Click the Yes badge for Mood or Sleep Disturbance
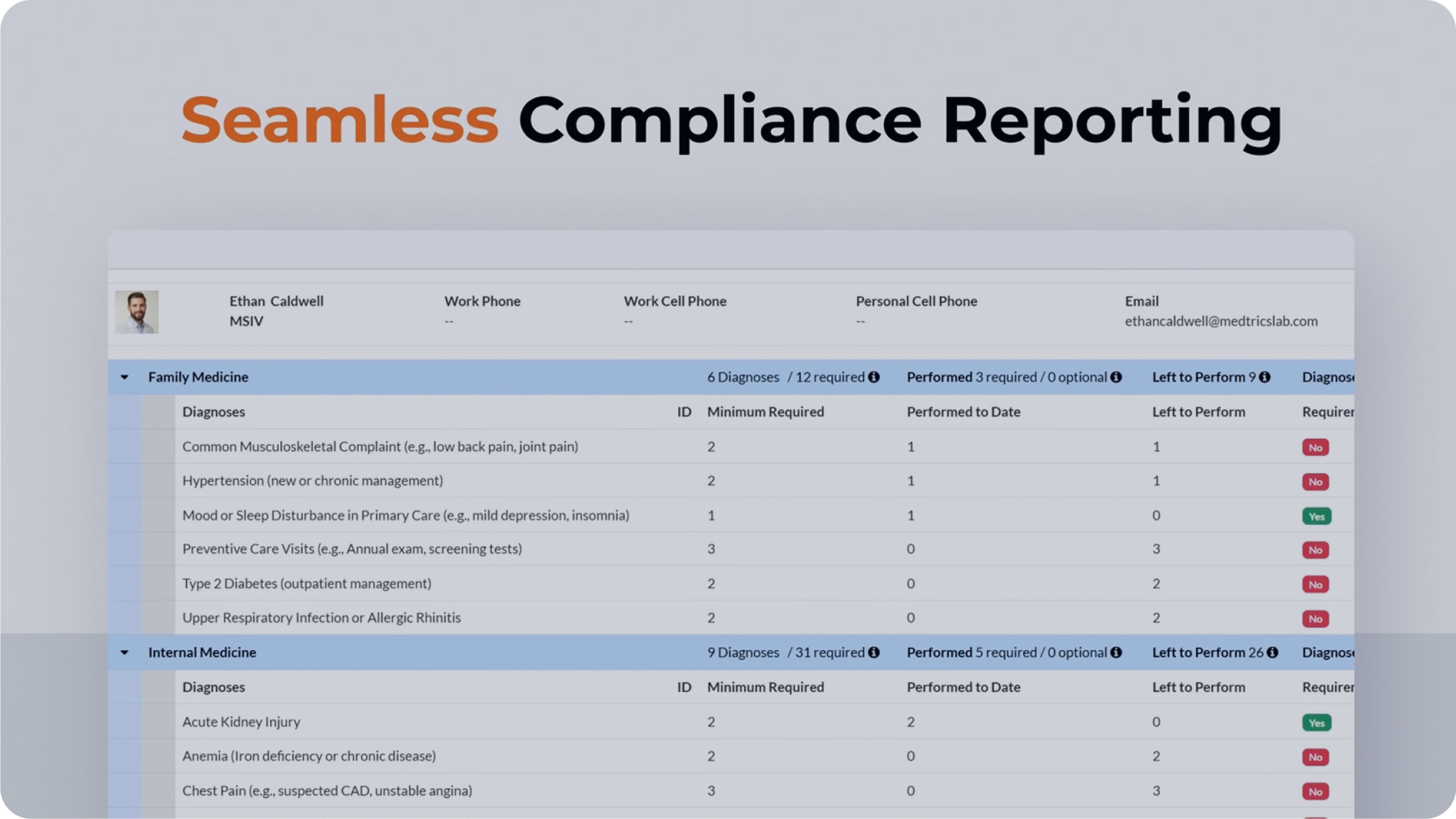The width and height of the screenshot is (1456, 819). point(1316,516)
